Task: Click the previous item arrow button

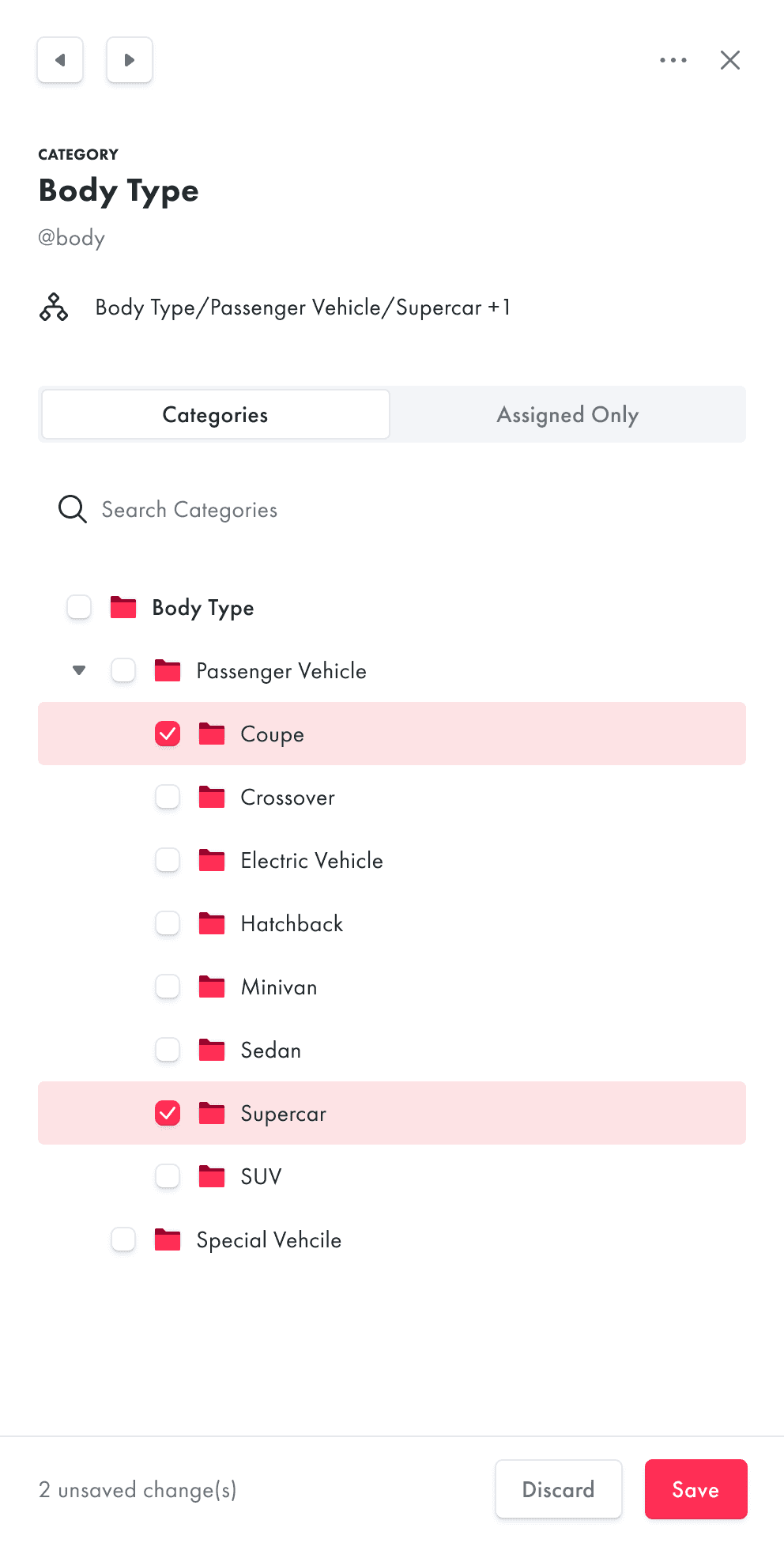Action: [60, 60]
